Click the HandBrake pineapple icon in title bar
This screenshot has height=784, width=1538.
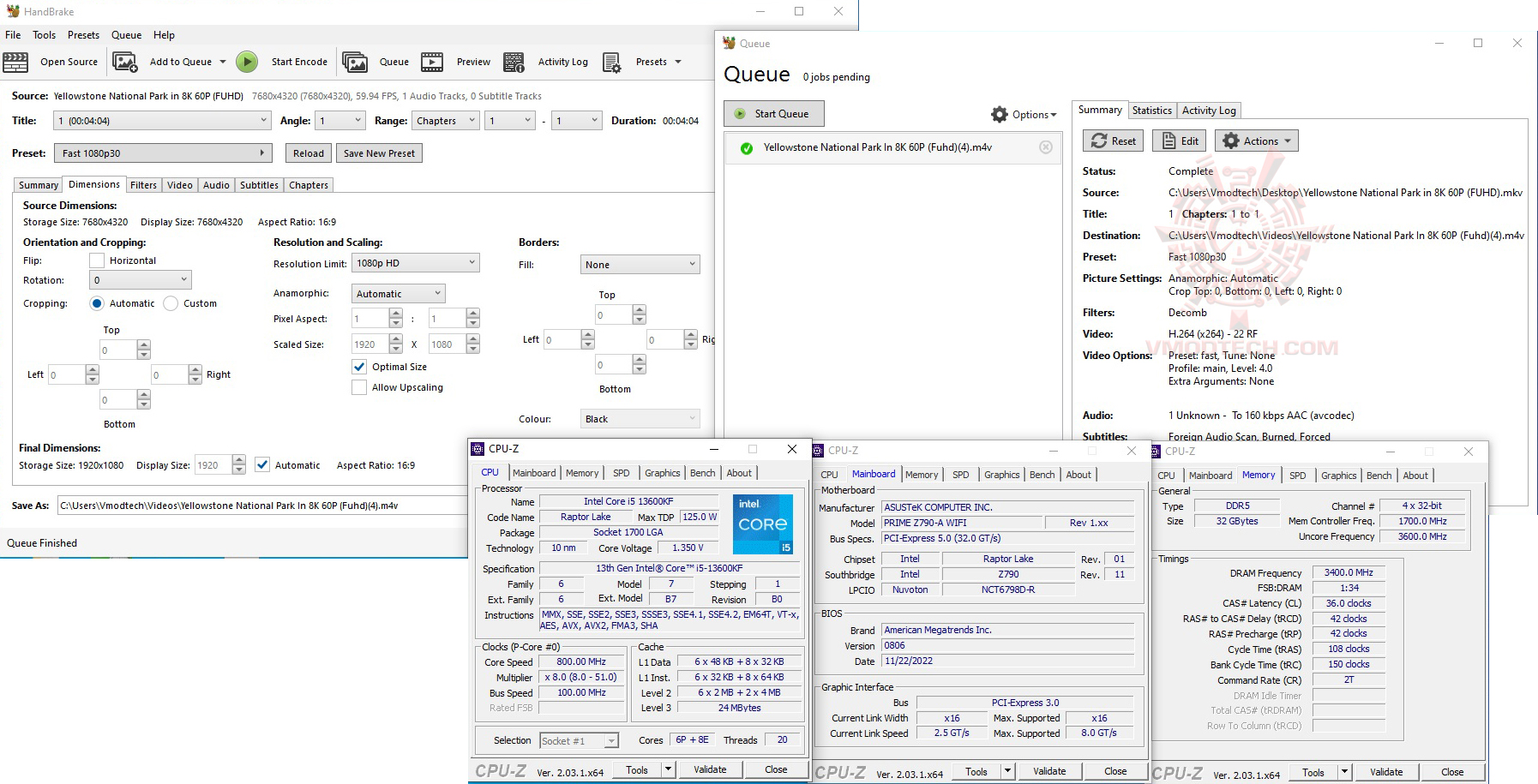coord(13,11)
